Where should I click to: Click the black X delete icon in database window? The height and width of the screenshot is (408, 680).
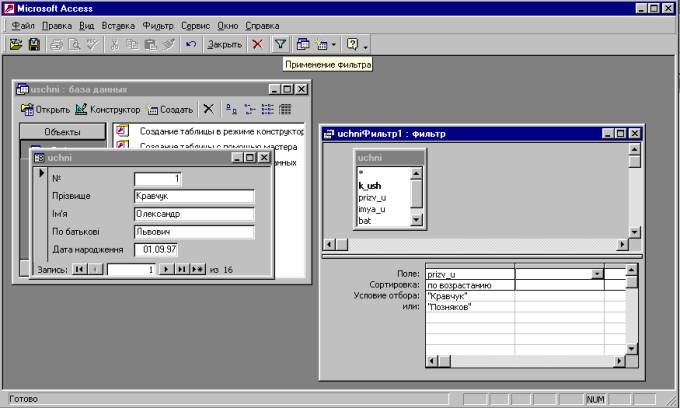click(x=209, y=109)
